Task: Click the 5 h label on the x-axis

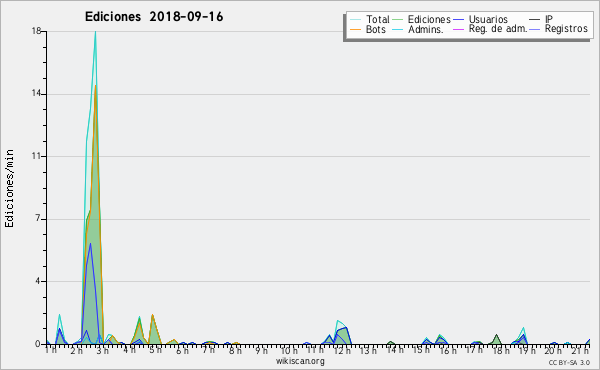Action: (155, 350)
